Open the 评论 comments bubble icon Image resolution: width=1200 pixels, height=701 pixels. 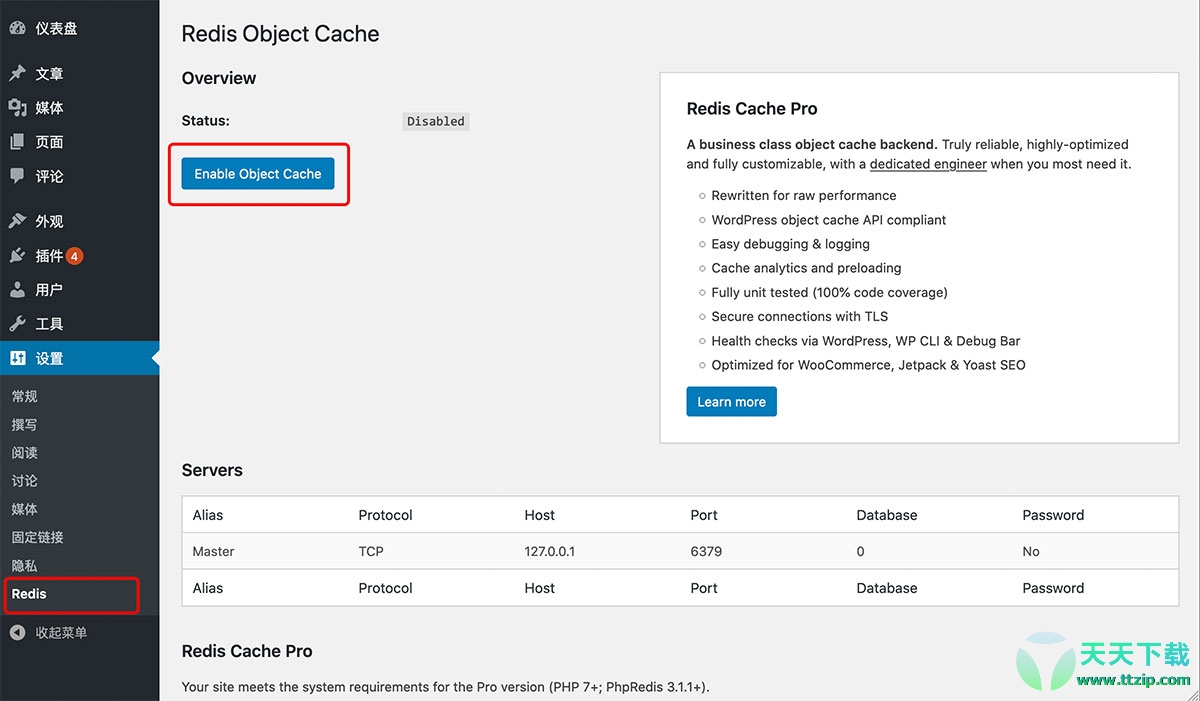(x=17, y=176)
